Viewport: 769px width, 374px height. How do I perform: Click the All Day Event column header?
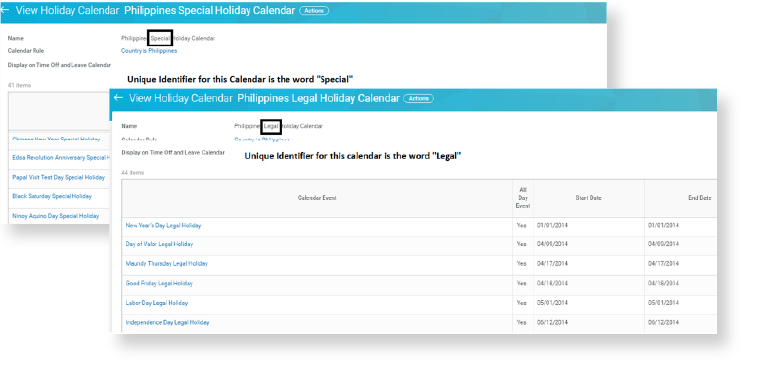pos(523,198)
